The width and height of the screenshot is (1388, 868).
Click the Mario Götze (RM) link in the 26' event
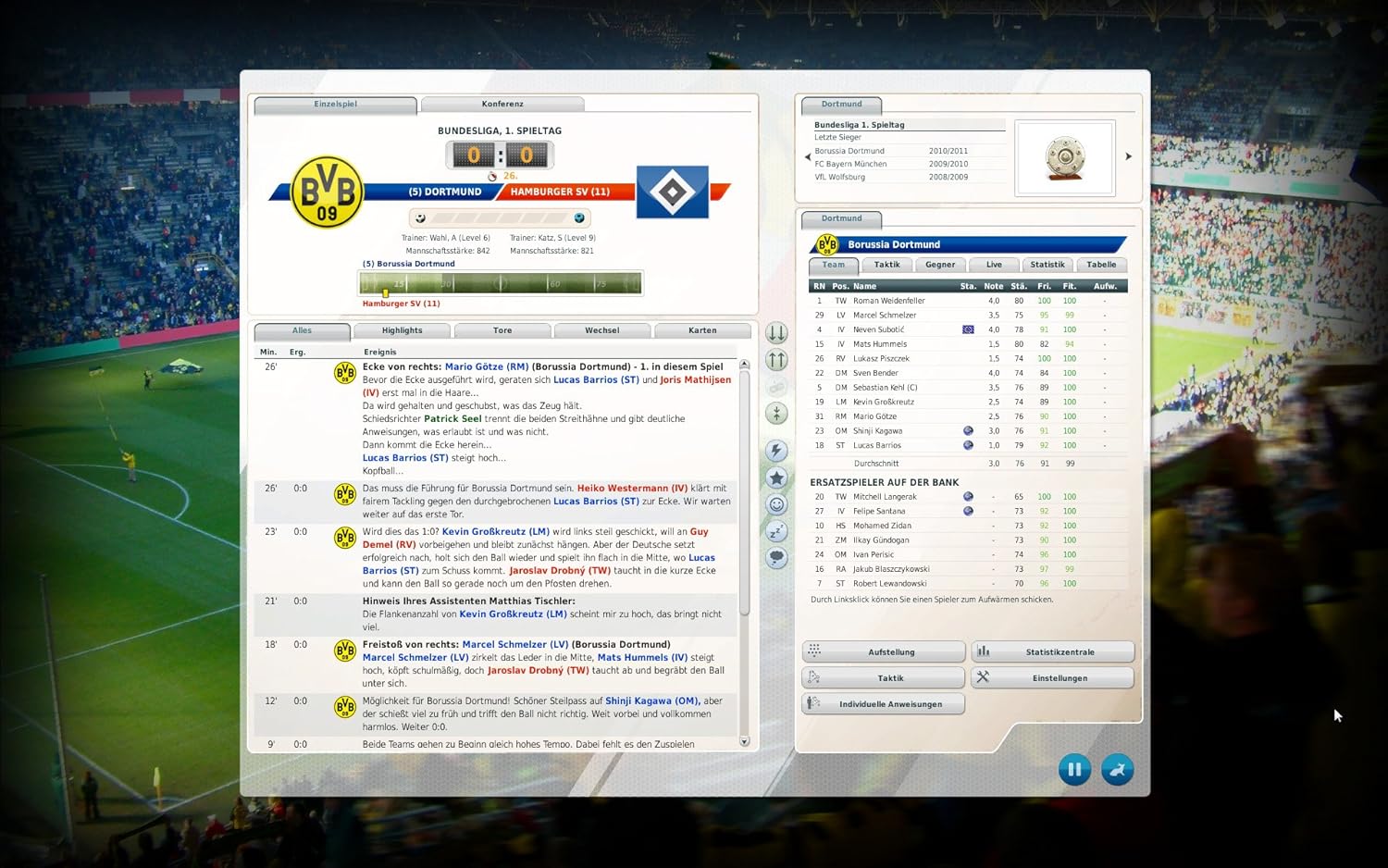point(487,366)
